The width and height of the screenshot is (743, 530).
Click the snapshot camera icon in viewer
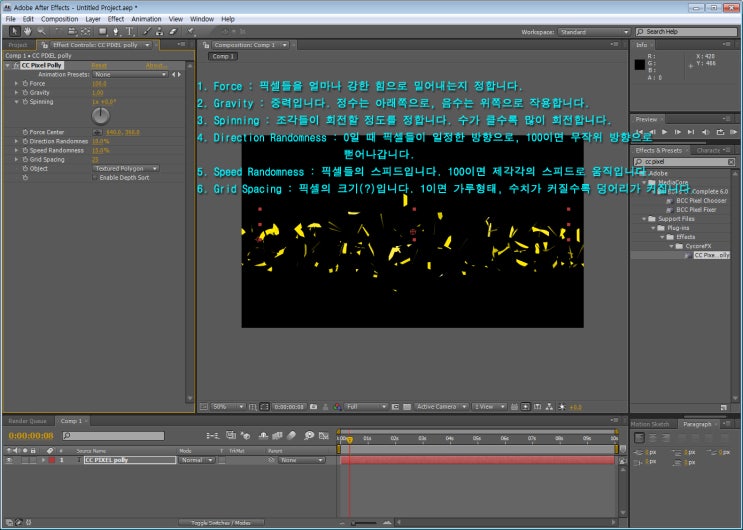click(313, 407)
